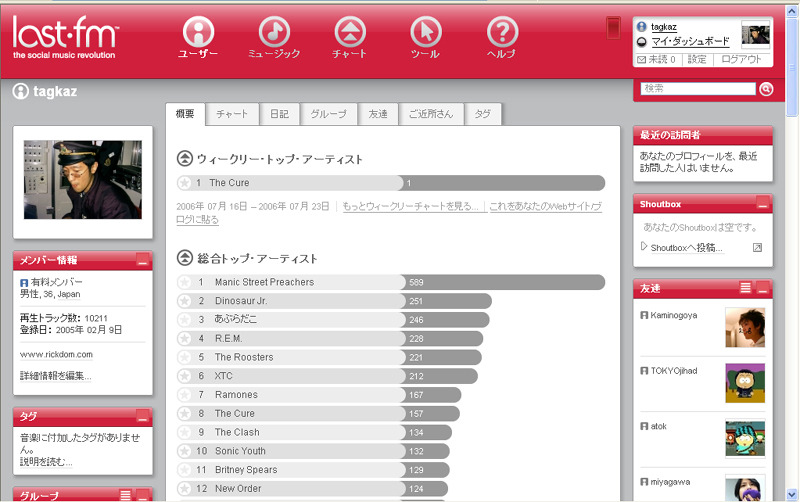800x502 pixels.
Task: Switch to the 日記 tab
Action: [278, 114]
